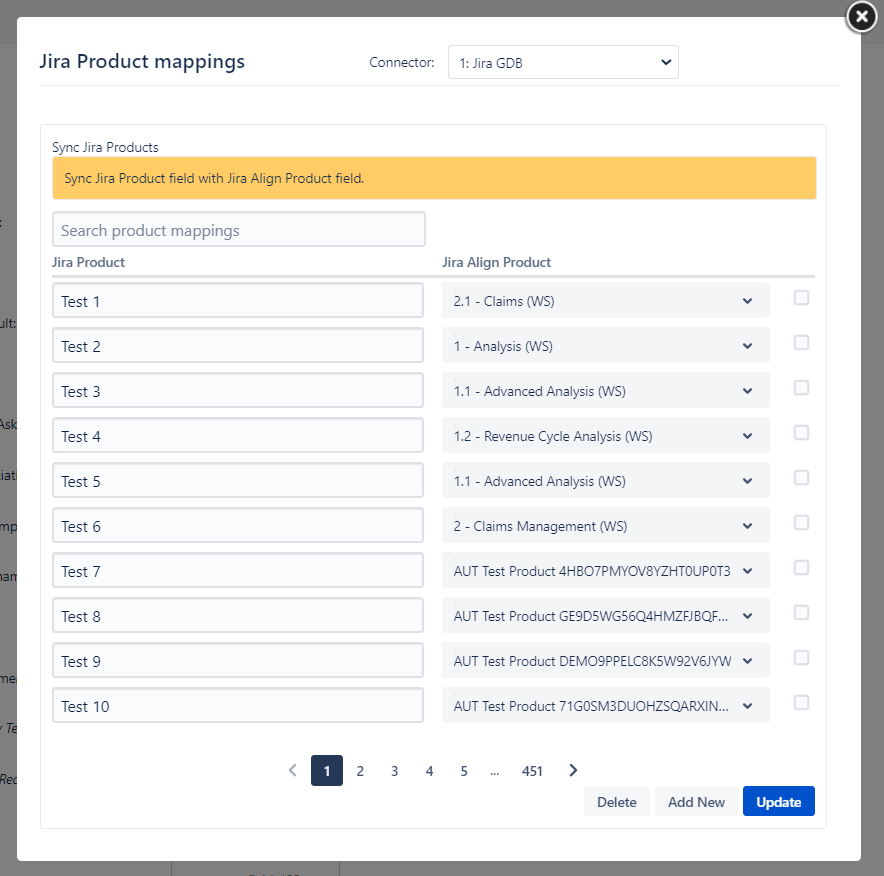This screenshot has width=884, height=876.
Task: Open Test 7's AUT Test Product dropdown
Action: 605,571
